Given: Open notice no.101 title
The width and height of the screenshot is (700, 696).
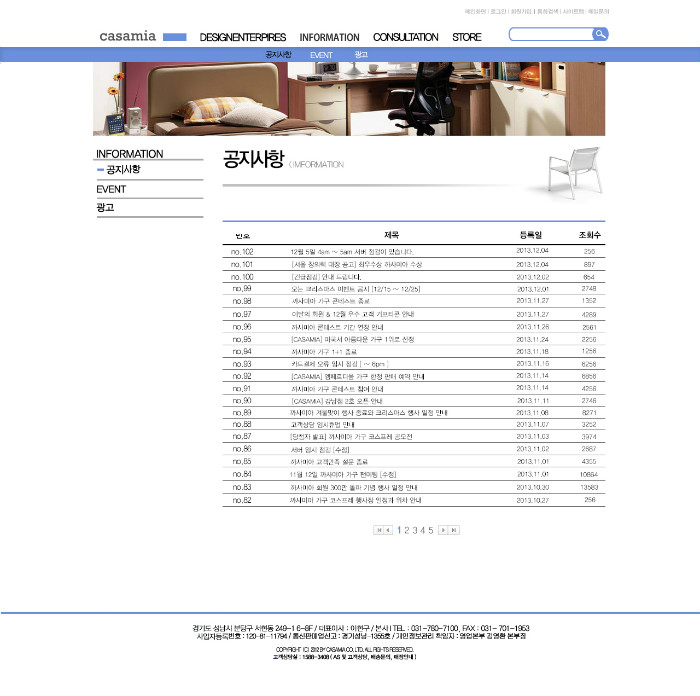Looking at the screenshot, I should [x=356, y=265].
